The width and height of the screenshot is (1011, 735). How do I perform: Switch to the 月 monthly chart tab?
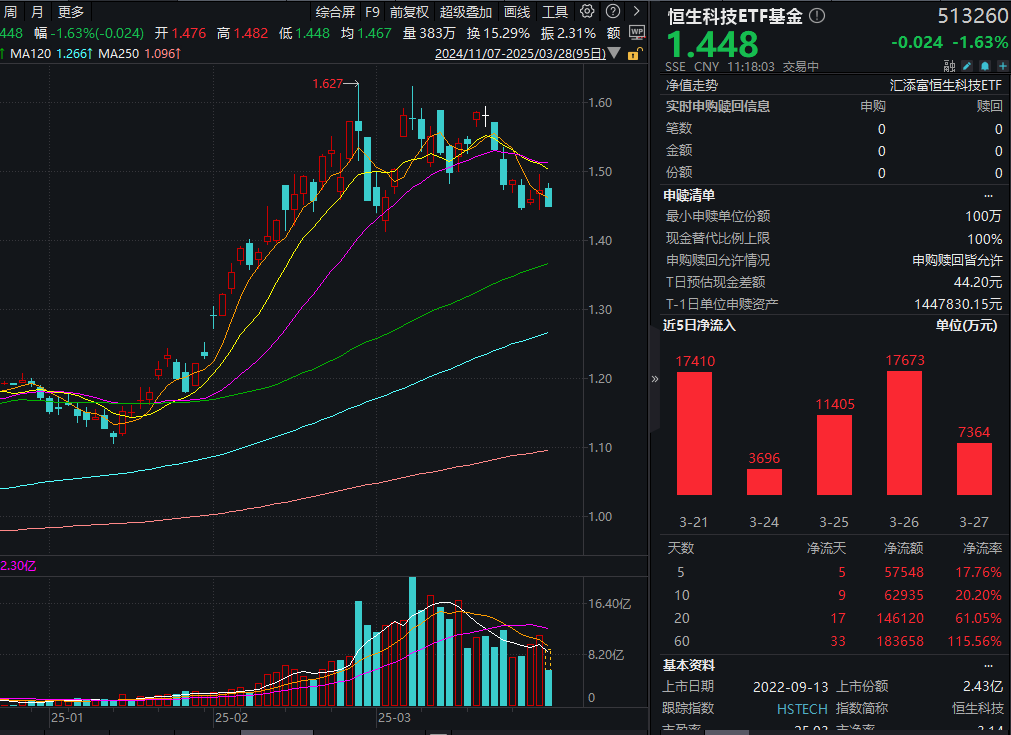(x=36, y=13)
